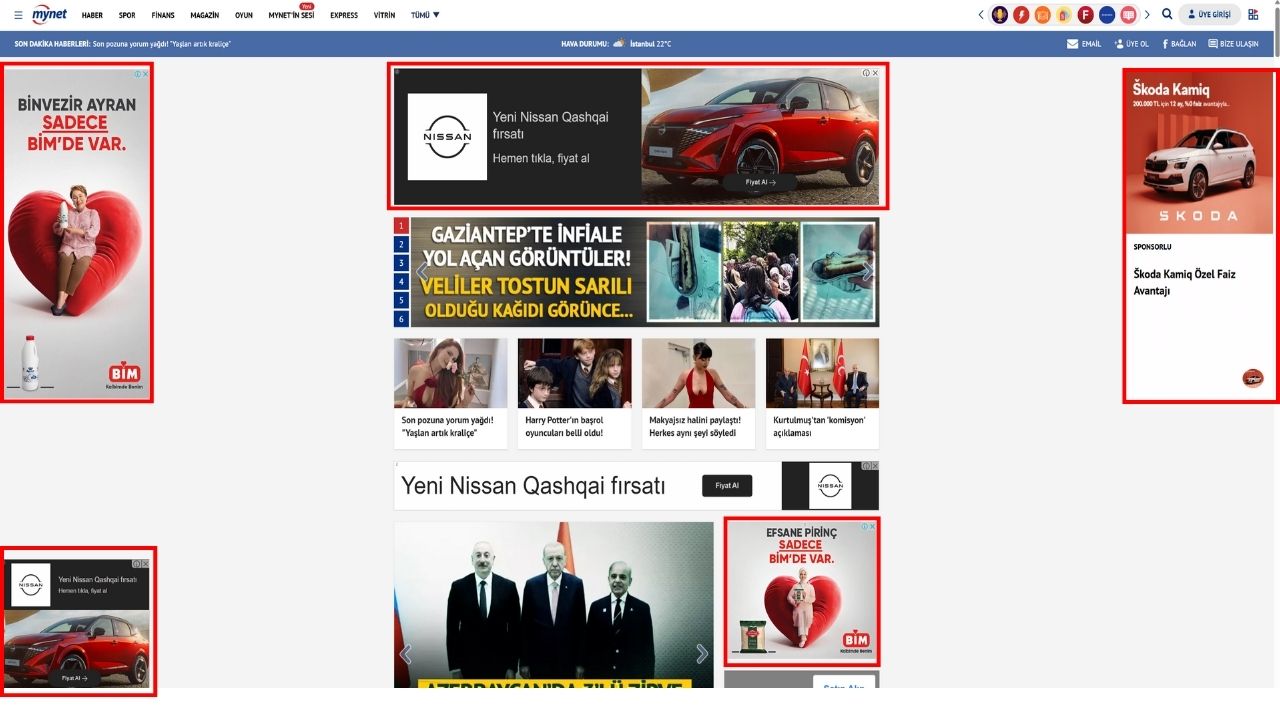Open the breaking news headline in the blue bar
1280x720 pixels.
(x=162, y=44)
